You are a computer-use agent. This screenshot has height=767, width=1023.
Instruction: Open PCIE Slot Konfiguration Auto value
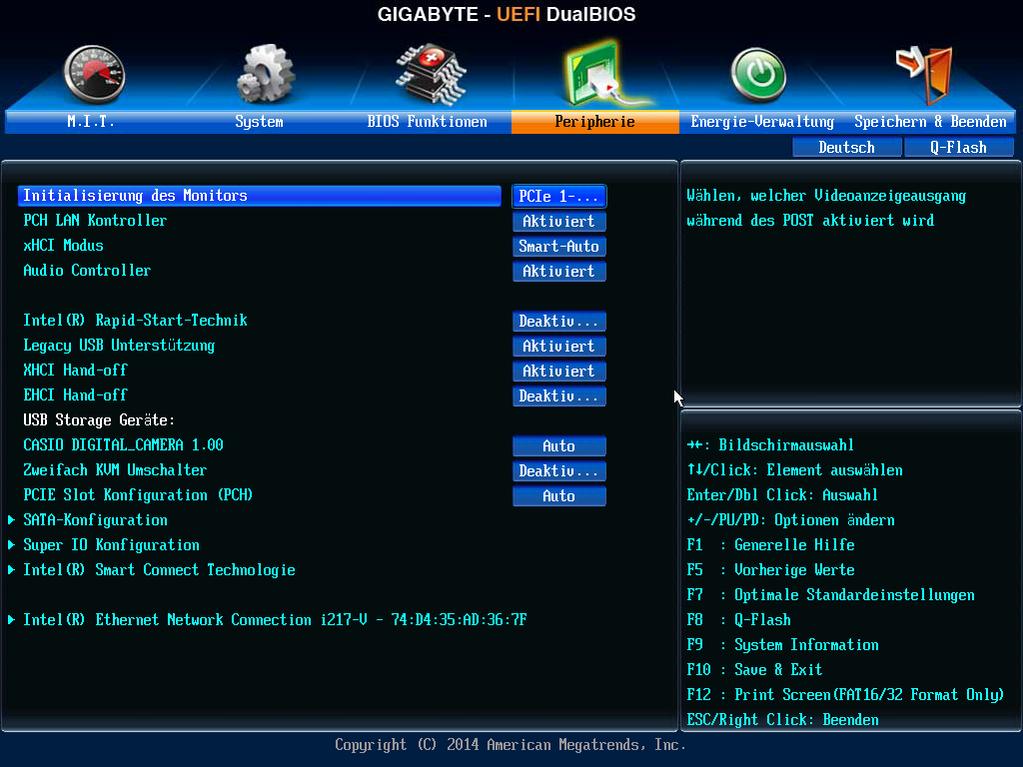[559, 496]
